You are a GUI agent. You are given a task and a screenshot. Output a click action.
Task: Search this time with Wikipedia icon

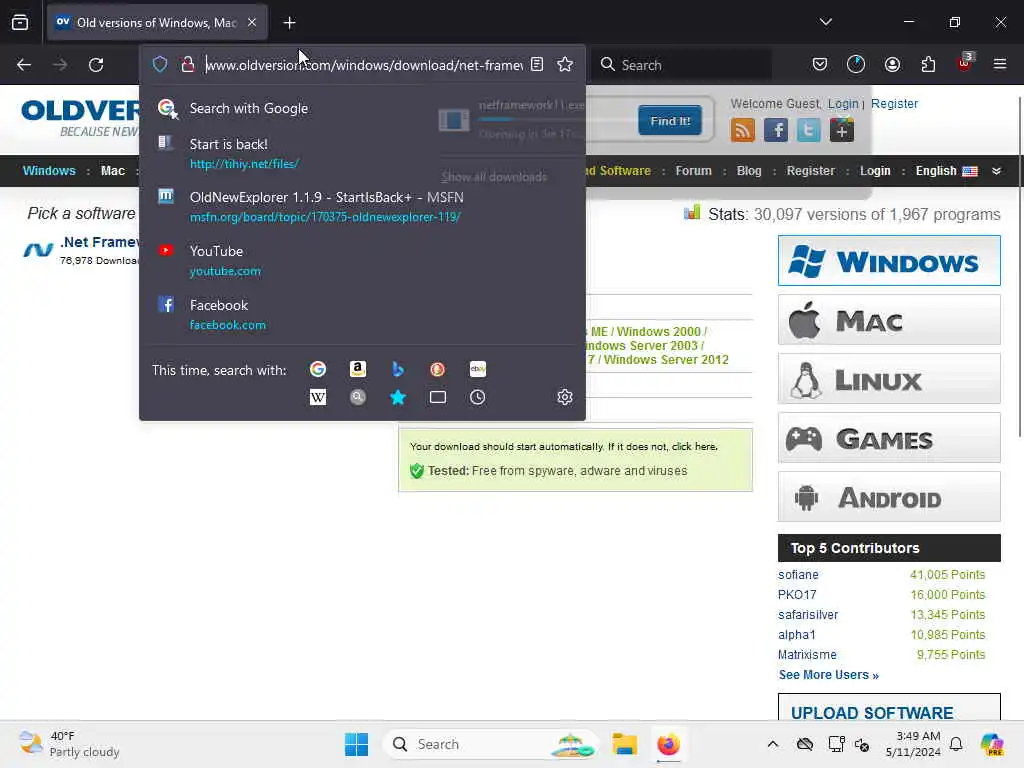coord(317,397)
